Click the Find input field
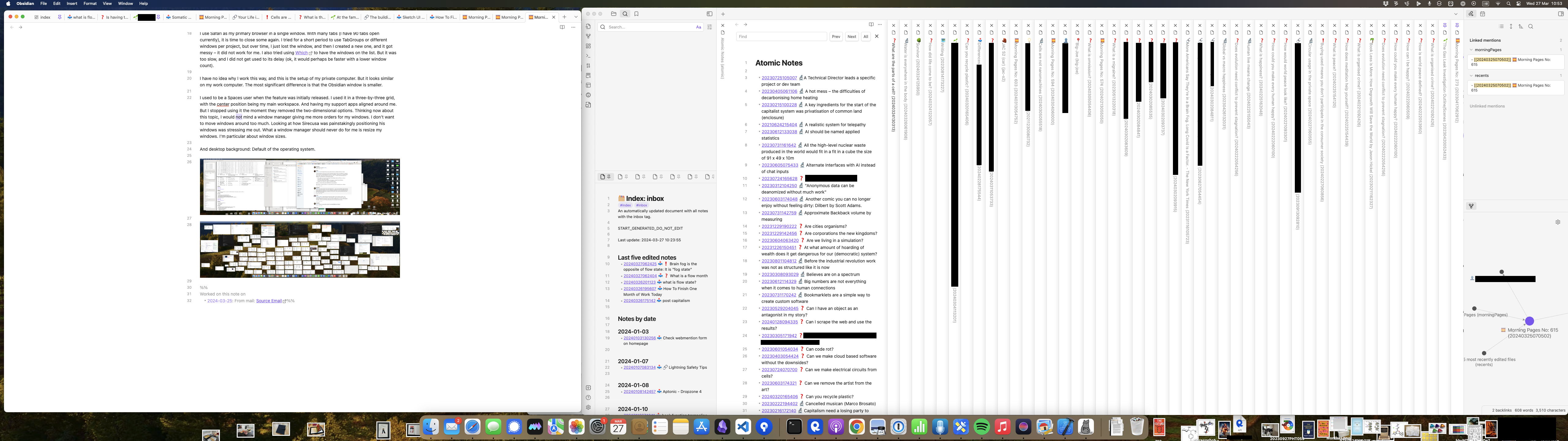This screenshot has height=441, width=1568. click(781, 36)
